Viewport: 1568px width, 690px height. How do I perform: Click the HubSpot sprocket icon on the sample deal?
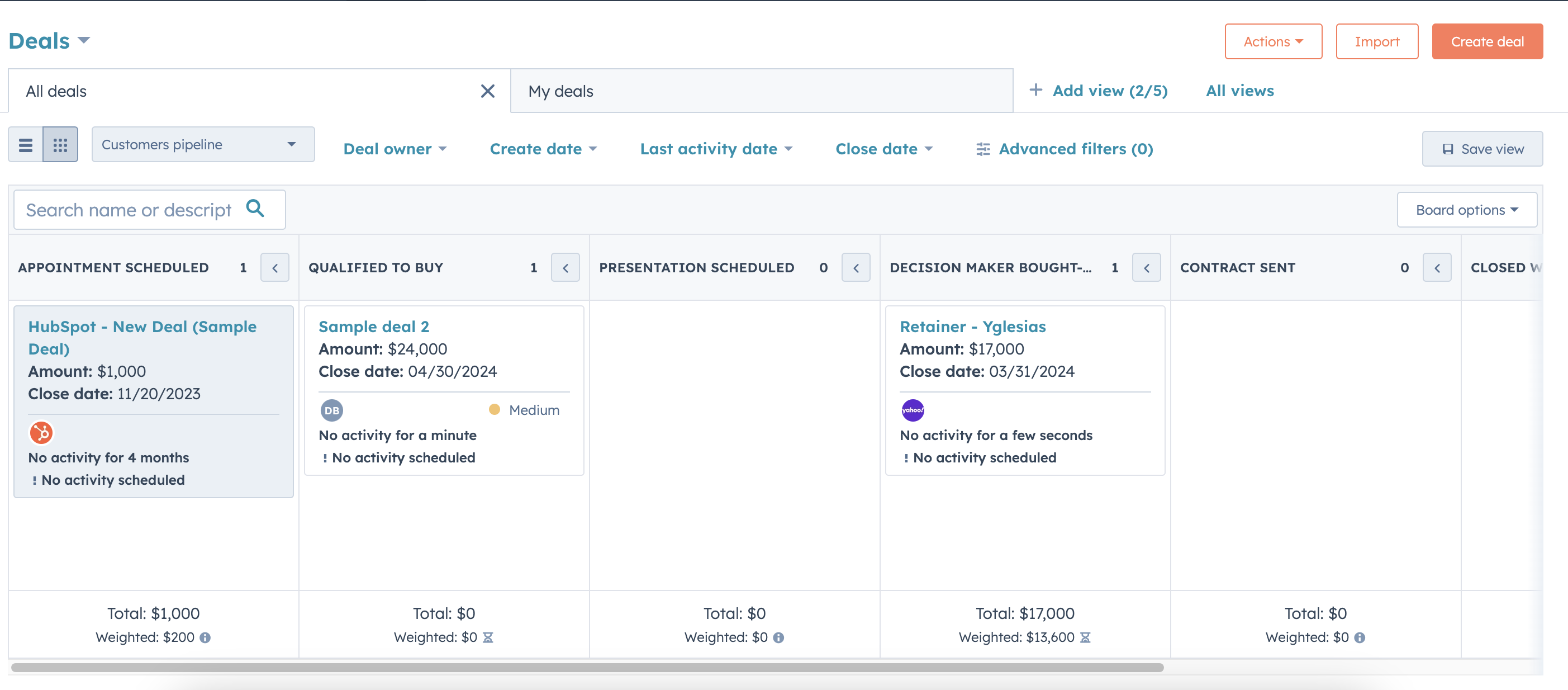pos(41,433)
